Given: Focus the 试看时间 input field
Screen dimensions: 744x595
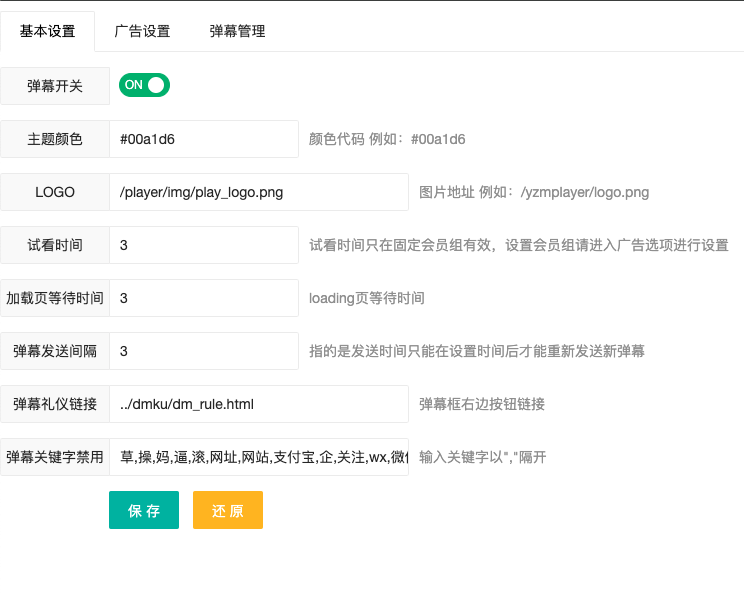Looking at the screenshot, I should tap(204, 245).
